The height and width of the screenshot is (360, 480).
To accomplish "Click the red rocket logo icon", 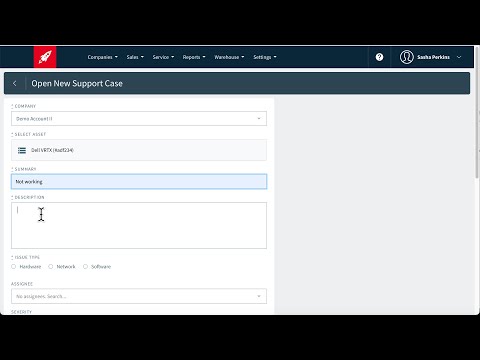I will coord(45,57).
